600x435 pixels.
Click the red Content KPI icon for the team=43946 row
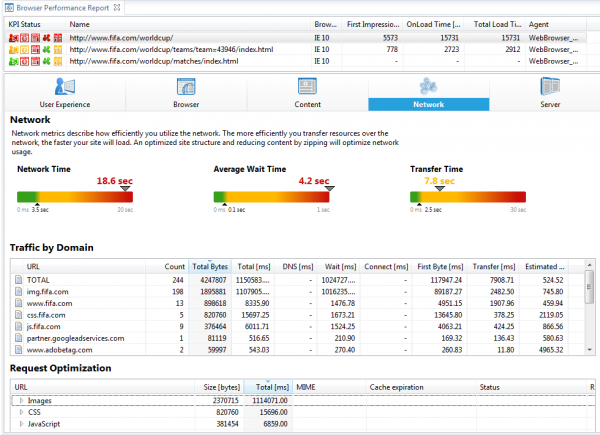point(35,49)
